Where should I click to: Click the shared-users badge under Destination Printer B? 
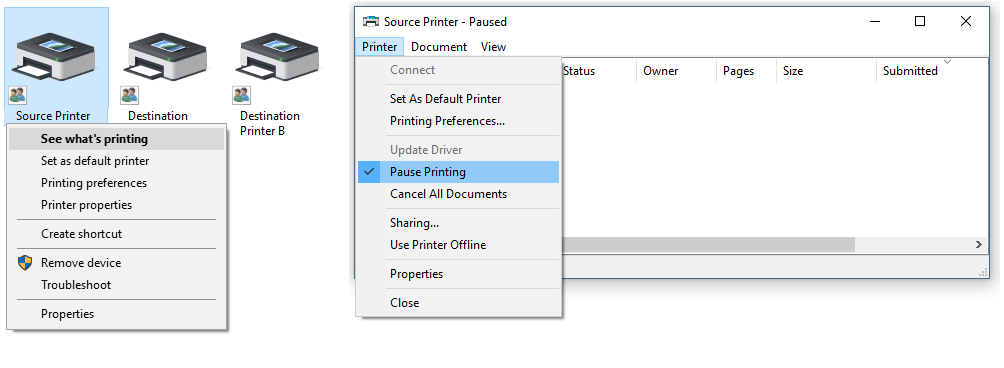click(241, 95)
